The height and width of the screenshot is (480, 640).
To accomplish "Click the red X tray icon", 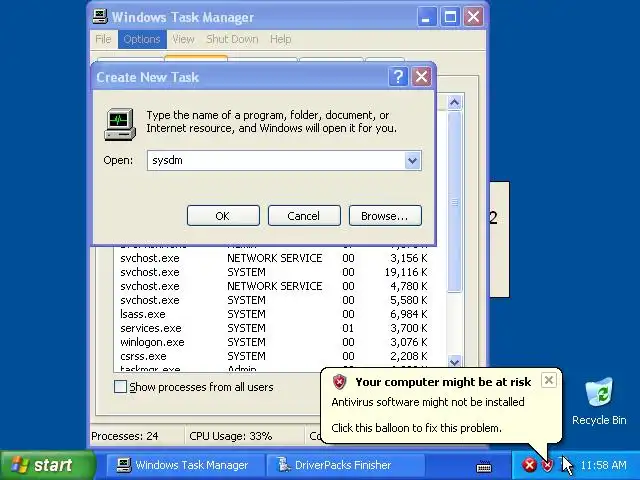I will click(x=529, y=465).
